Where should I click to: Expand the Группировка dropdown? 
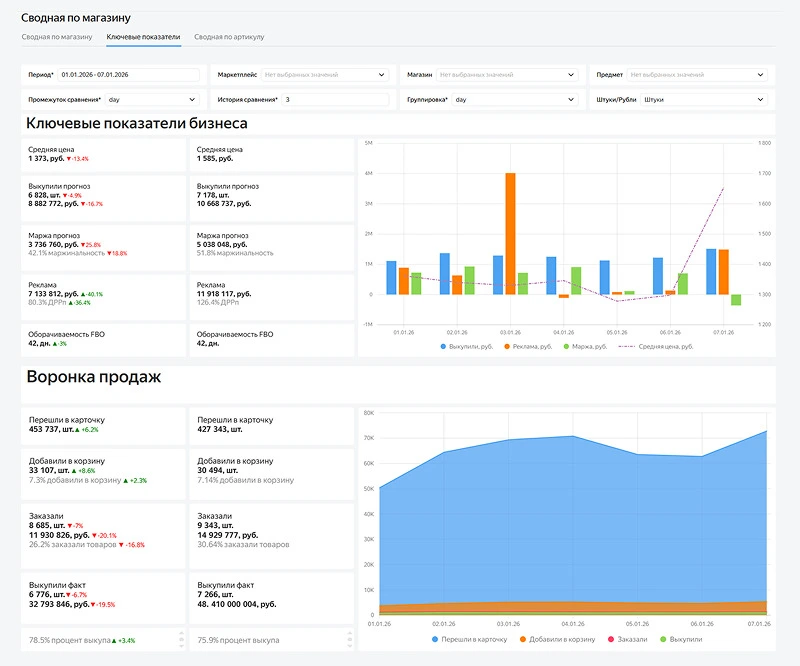pos(515,100)
